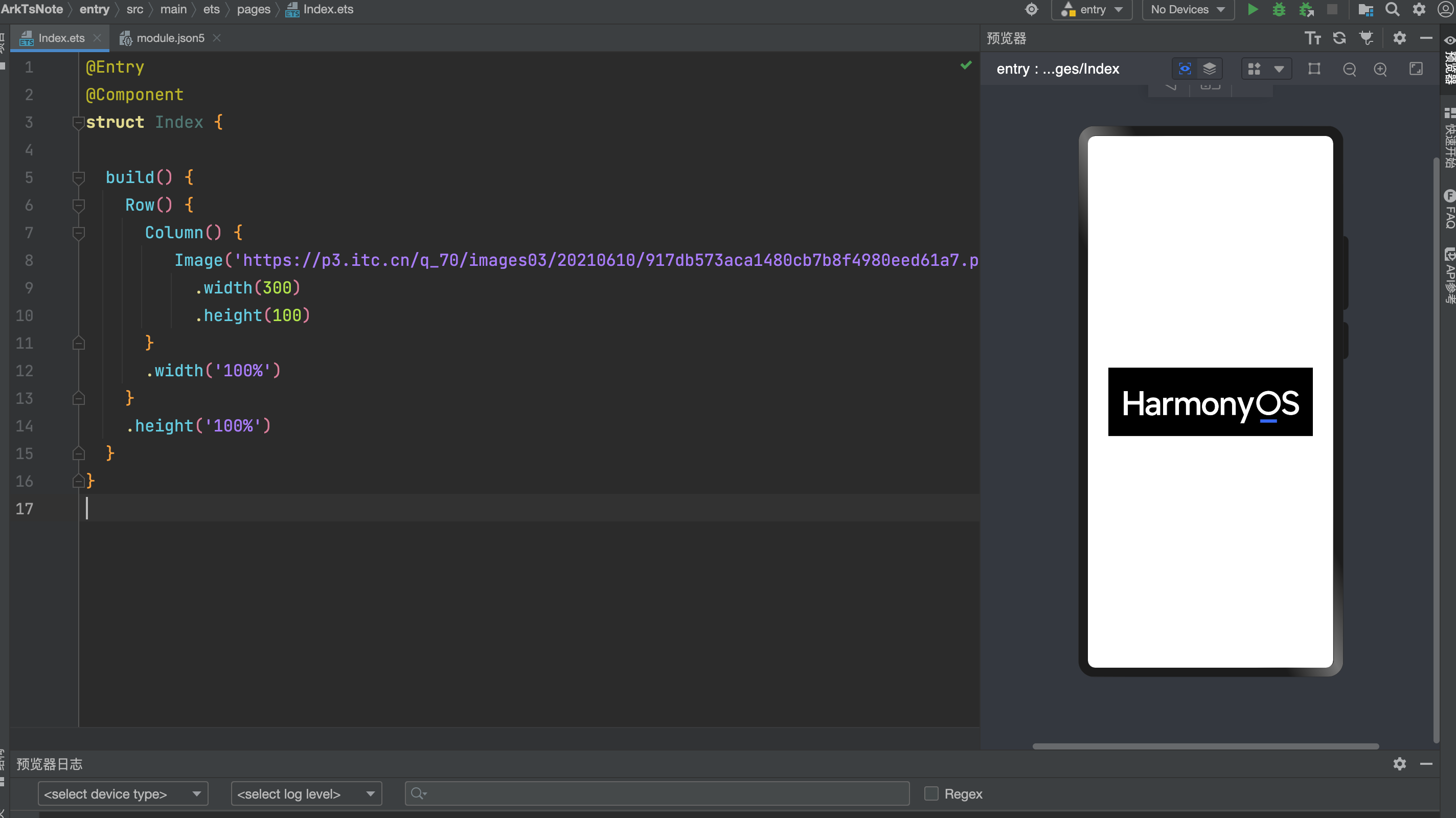Zoom out the previewer
This screenshot has height=818, width=1456.
1349,69
